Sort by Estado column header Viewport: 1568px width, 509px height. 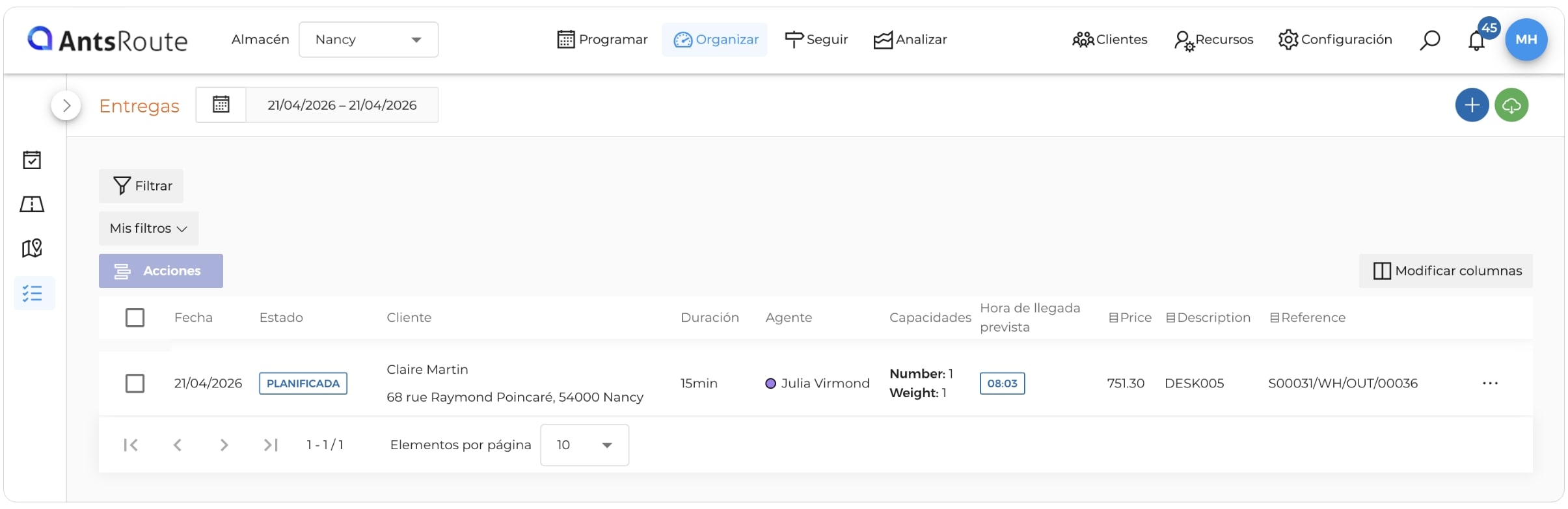[281, 318]
